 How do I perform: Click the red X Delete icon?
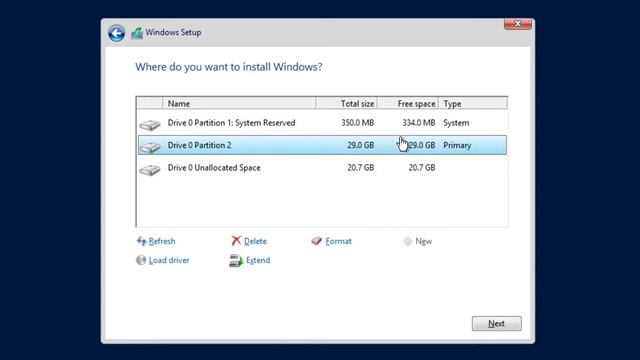236,241
